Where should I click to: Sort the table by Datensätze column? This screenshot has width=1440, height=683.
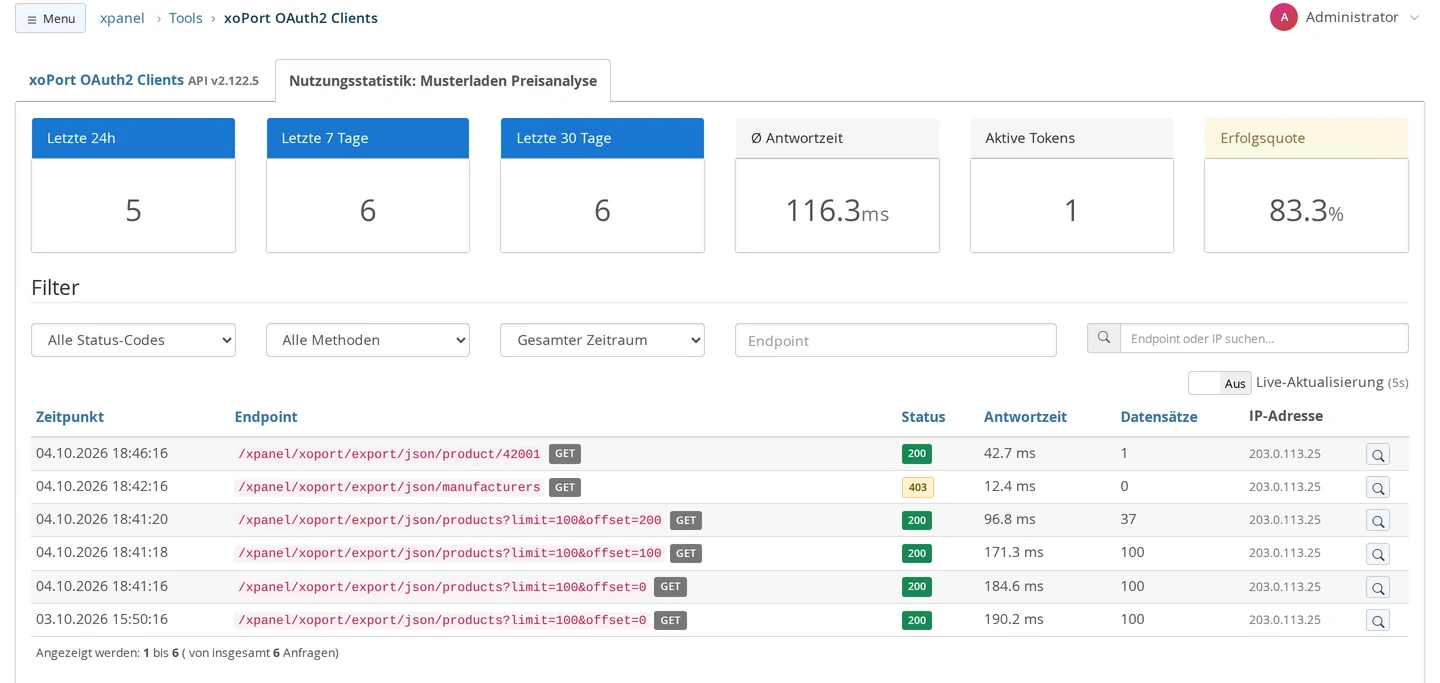tap(1158, 417)
